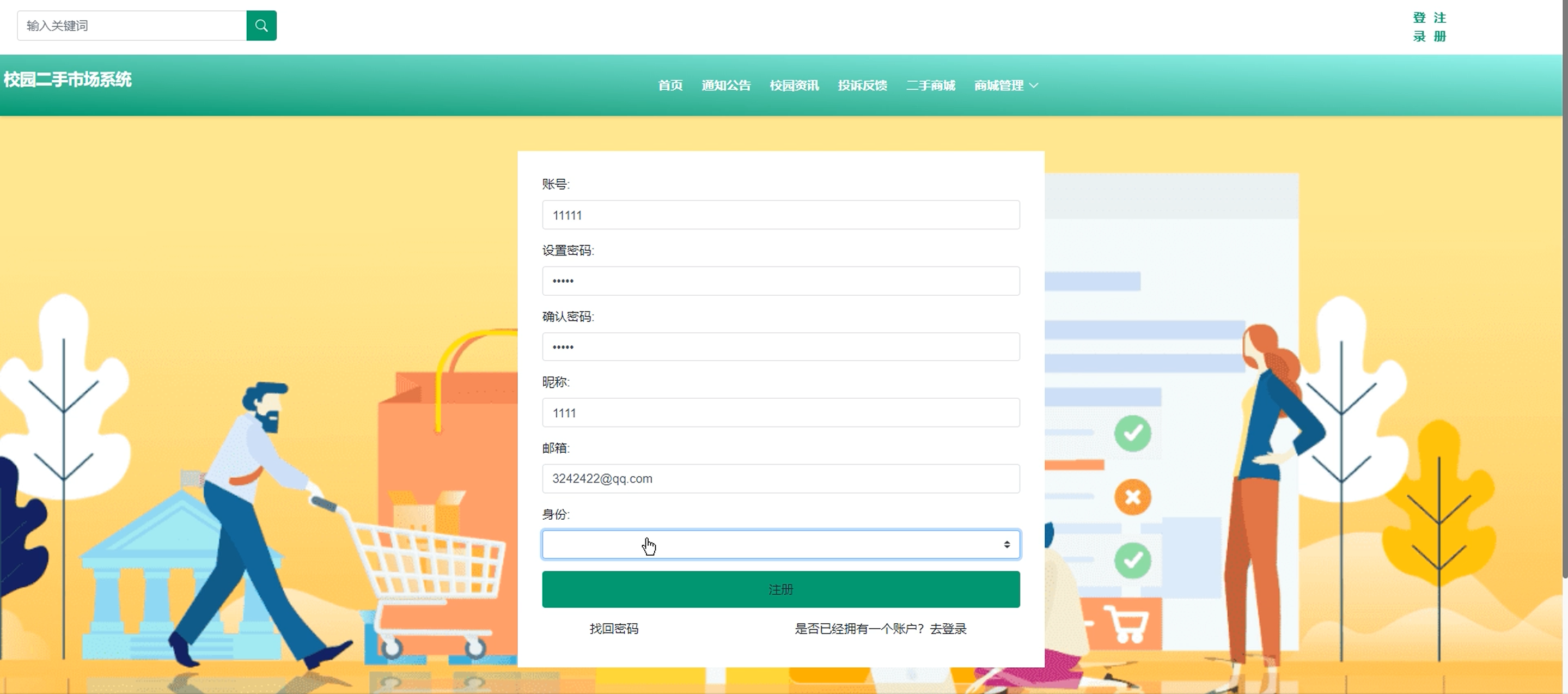Click 注册 link in top right
This screenshot has width=1568, height=694.
tap(1439, 27)
